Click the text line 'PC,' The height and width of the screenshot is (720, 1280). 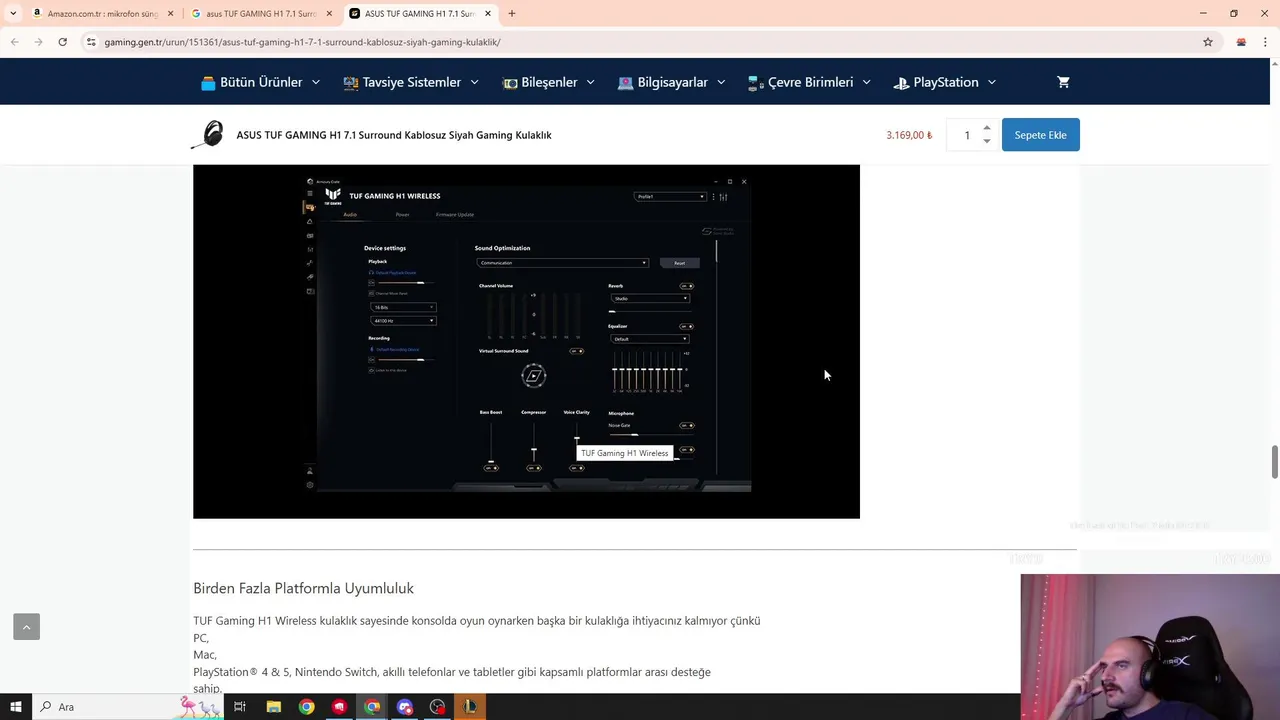click(201, 638)
